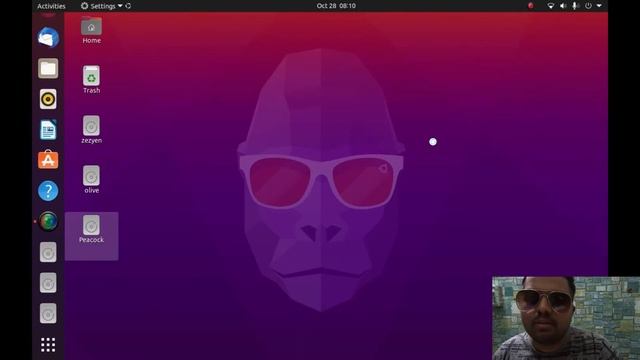Launch the Files manager from the dock
Image resolution: width=640 pixels, height=360 pixels.
point(48,68)
